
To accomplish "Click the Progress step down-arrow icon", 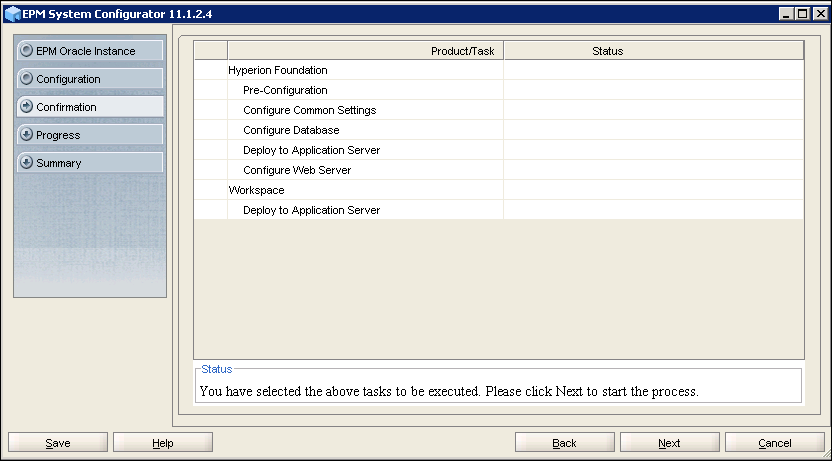I will [26, 134].
